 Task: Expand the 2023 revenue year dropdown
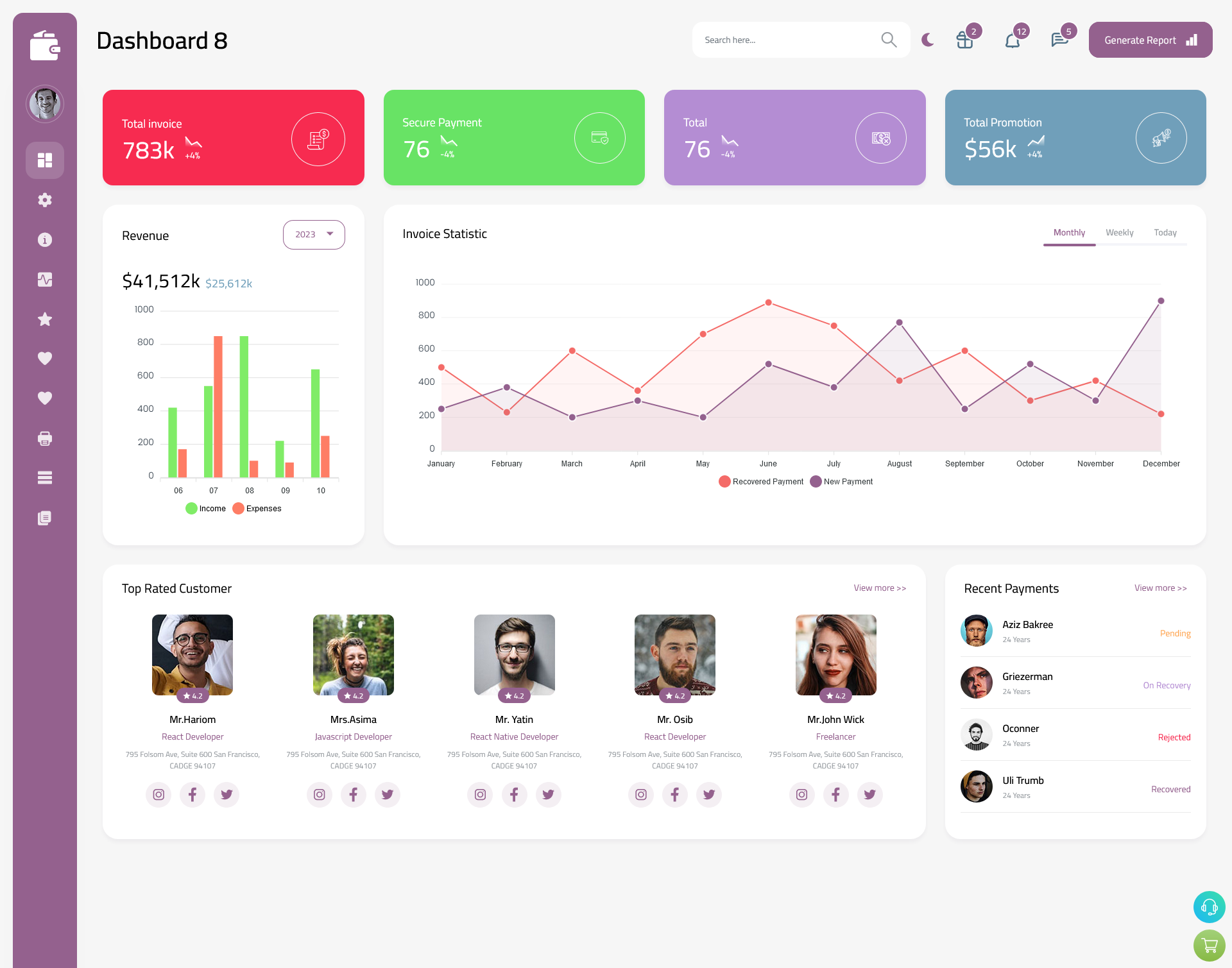pyautogui.click(x=314, y=233)
